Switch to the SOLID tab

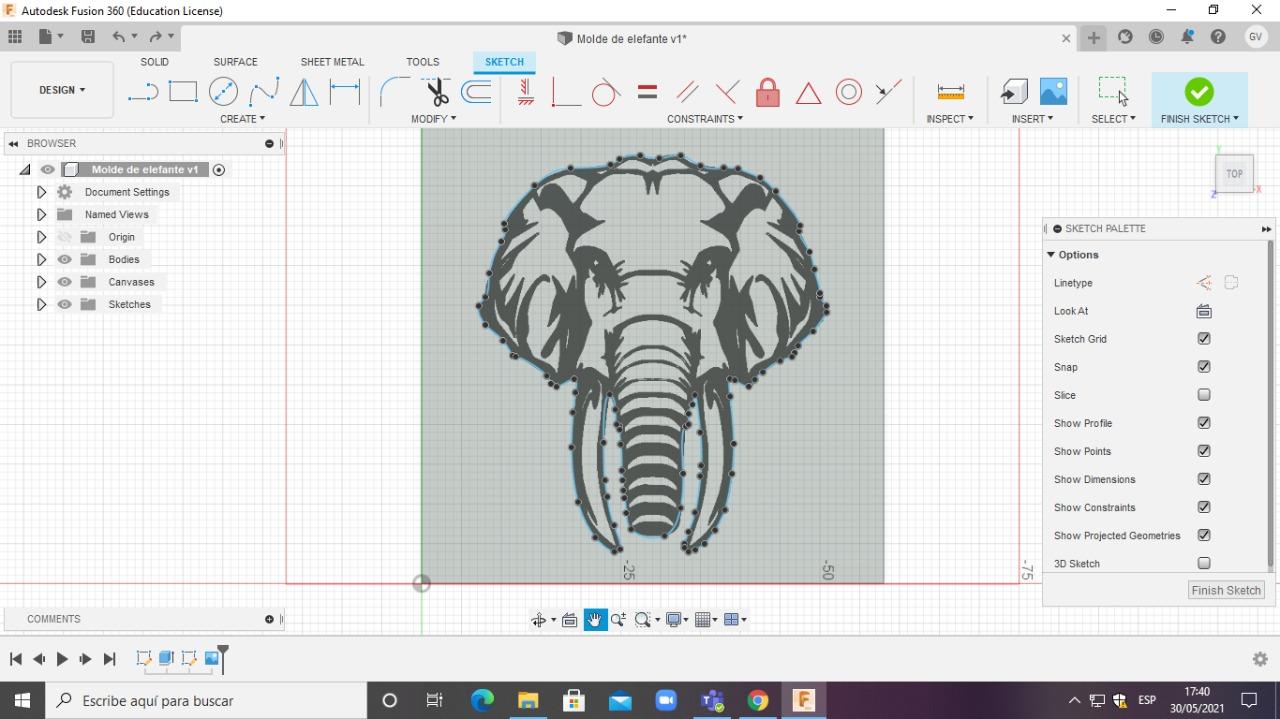coord(154,62)
